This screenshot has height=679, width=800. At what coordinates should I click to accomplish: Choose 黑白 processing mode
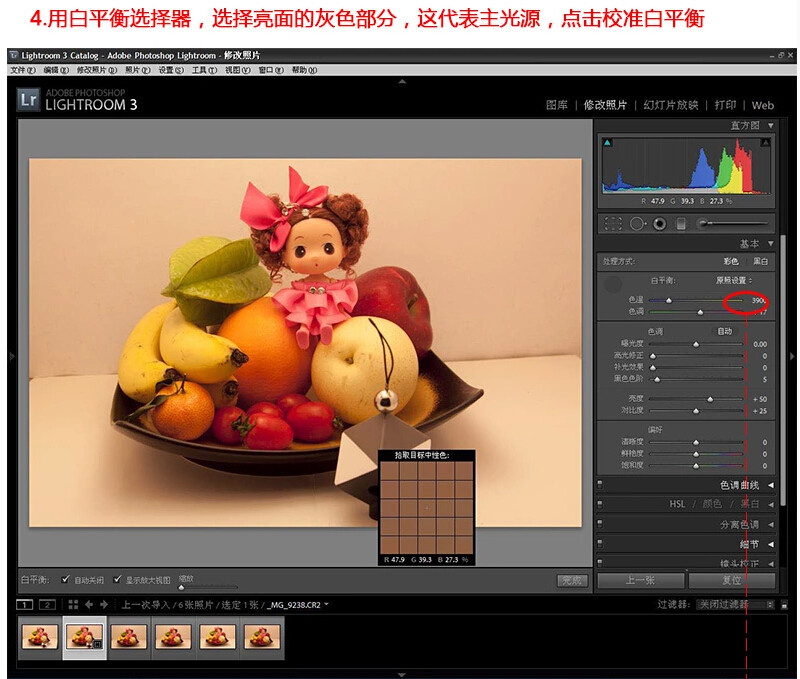760,261
